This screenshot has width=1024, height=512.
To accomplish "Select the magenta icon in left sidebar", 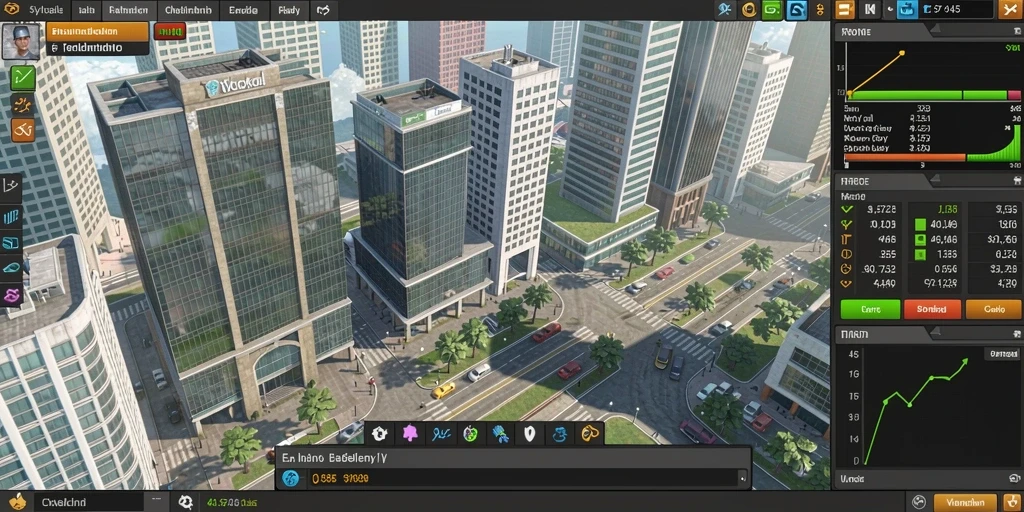I will point(12,296).
